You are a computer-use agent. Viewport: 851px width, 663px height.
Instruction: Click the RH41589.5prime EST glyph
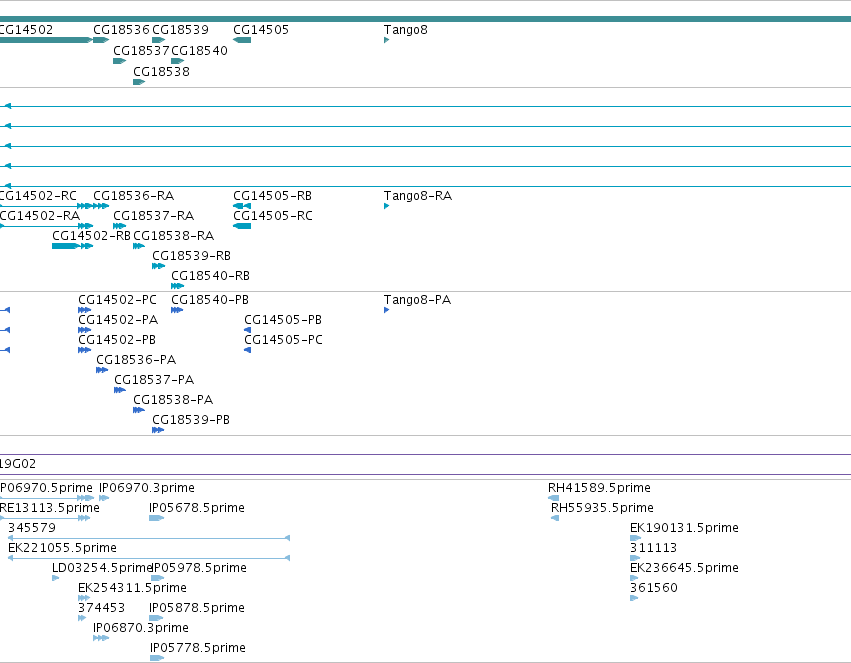[x=553, y=498]
